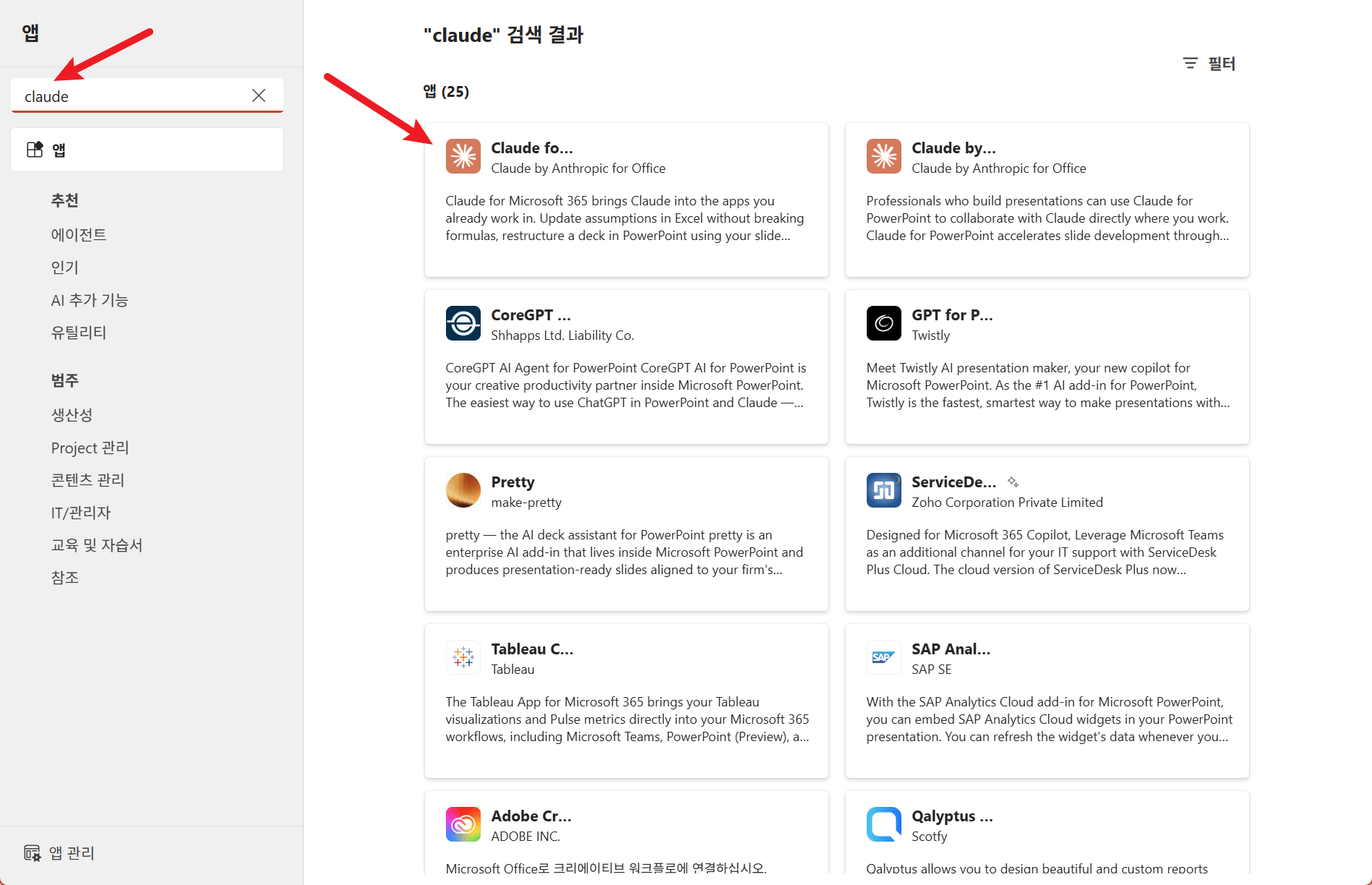Click the sparkle badge beside ServiceDe...
This screenshot has width=1372, height=885.
[1013, 482]
